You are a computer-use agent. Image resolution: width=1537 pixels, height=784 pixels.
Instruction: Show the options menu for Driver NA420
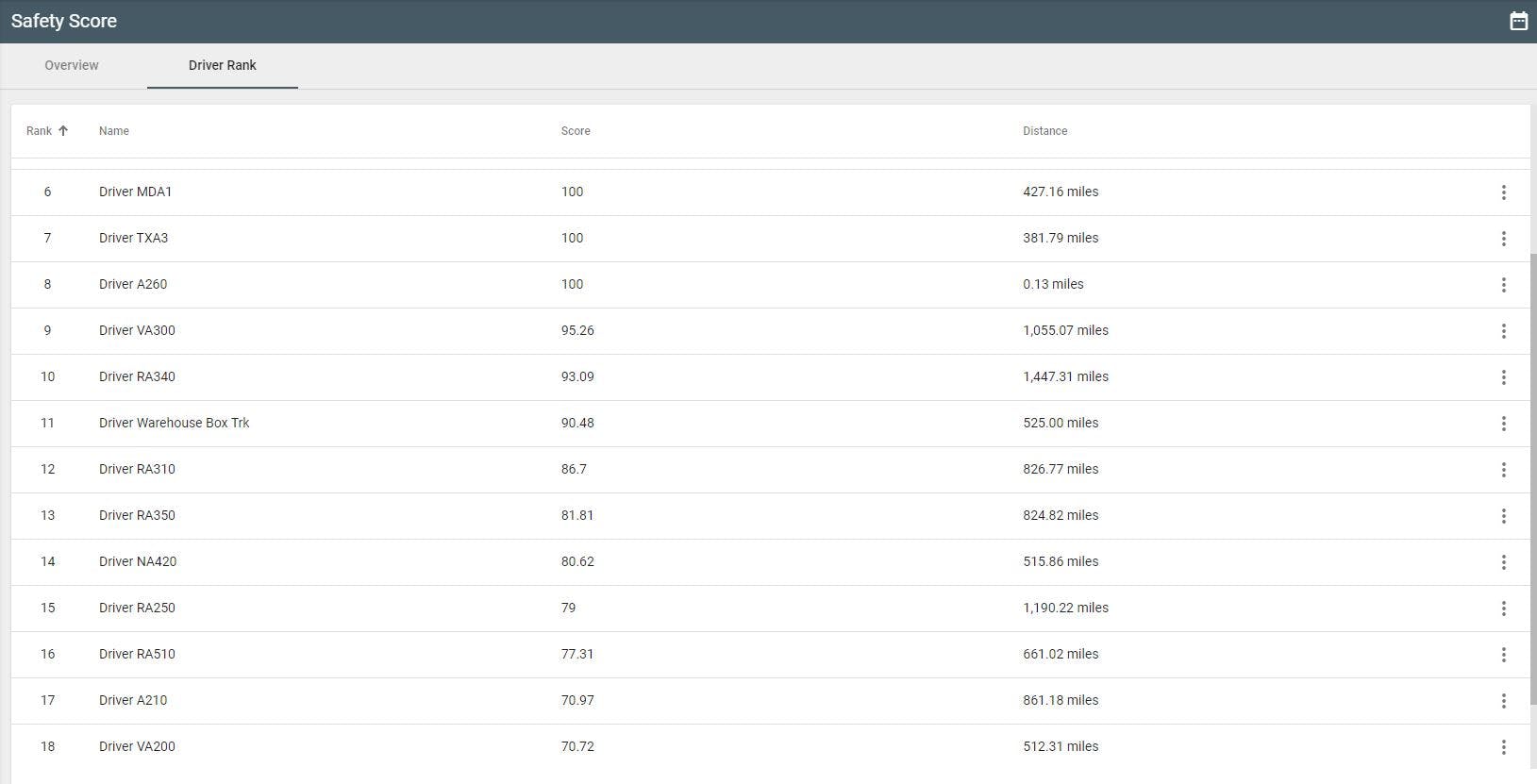tap(1503, 562)
